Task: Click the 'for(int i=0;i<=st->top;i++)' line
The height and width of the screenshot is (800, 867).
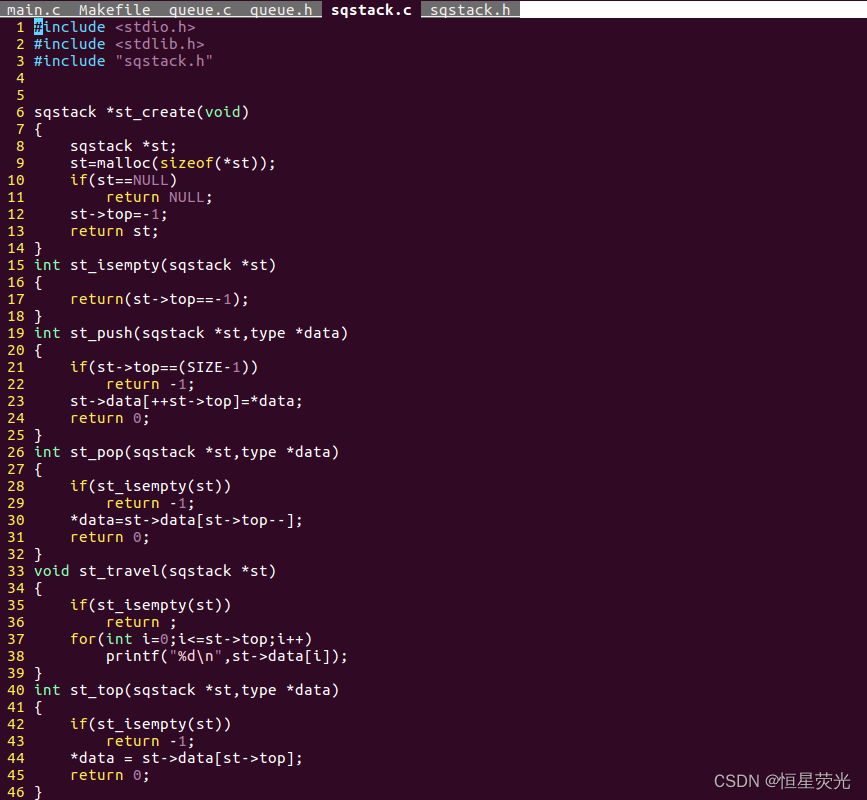Action: point(191,639)
